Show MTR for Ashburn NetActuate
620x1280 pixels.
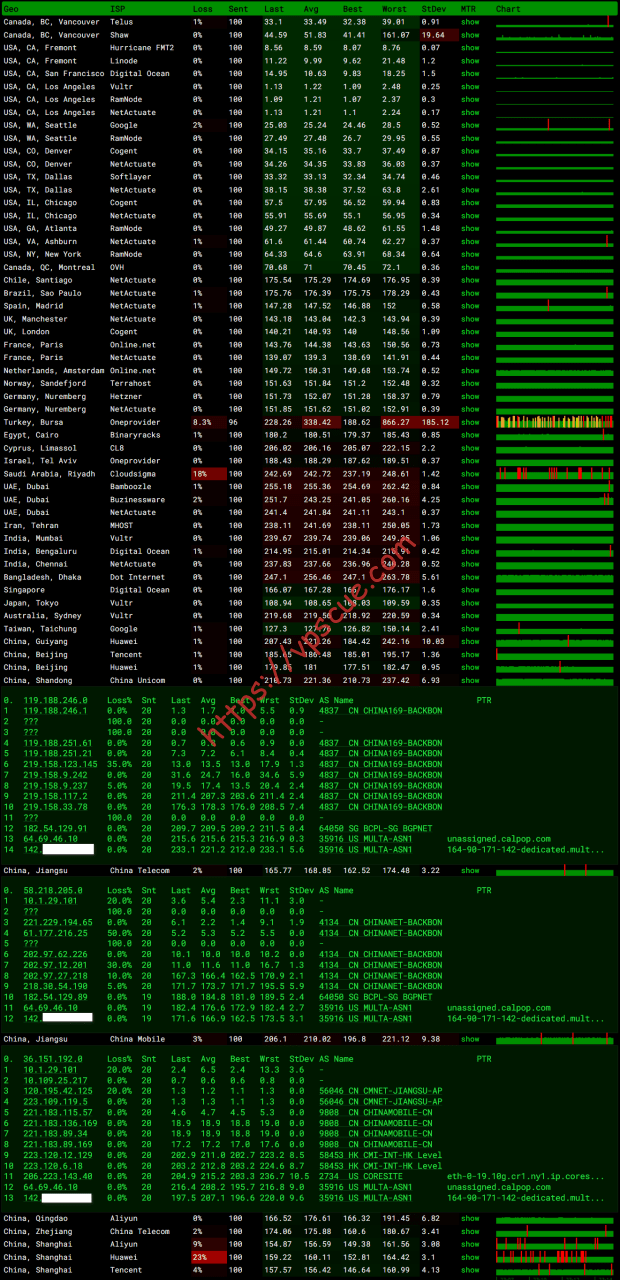470,241
